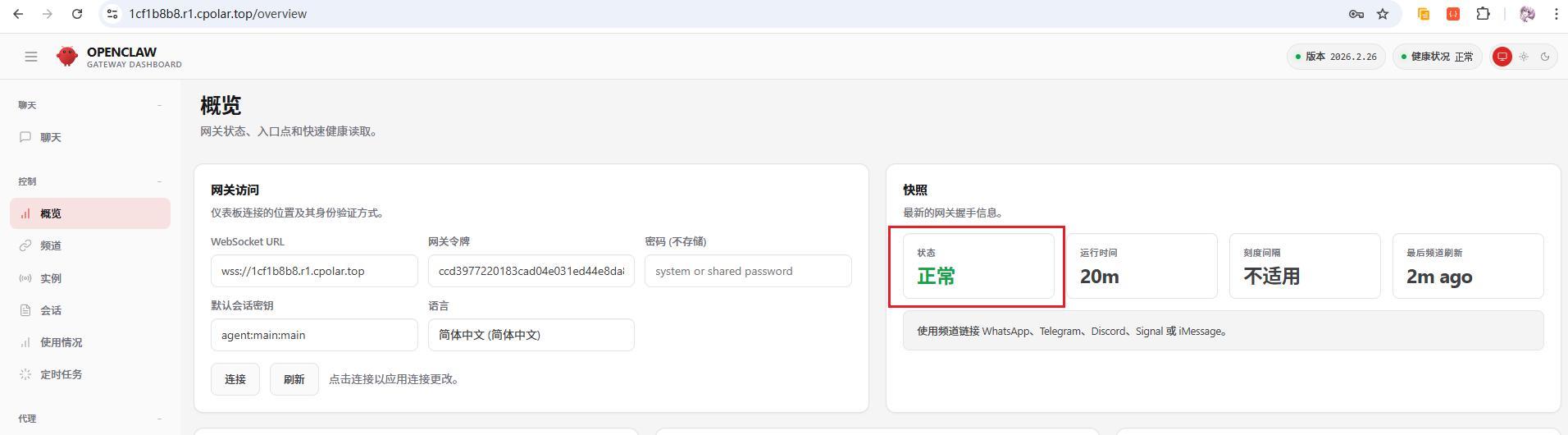Open 会话 sessions sidebar item

[51, 310]
